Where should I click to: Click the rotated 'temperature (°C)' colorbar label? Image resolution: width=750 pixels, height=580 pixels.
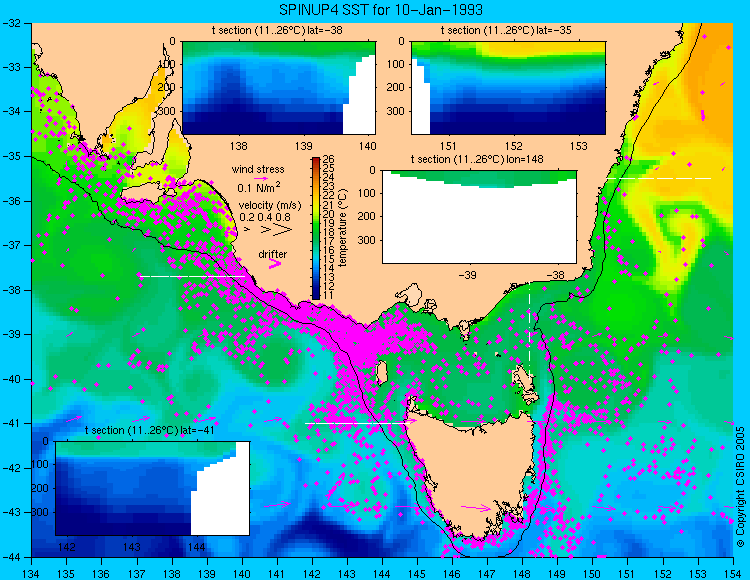point(342,228)
